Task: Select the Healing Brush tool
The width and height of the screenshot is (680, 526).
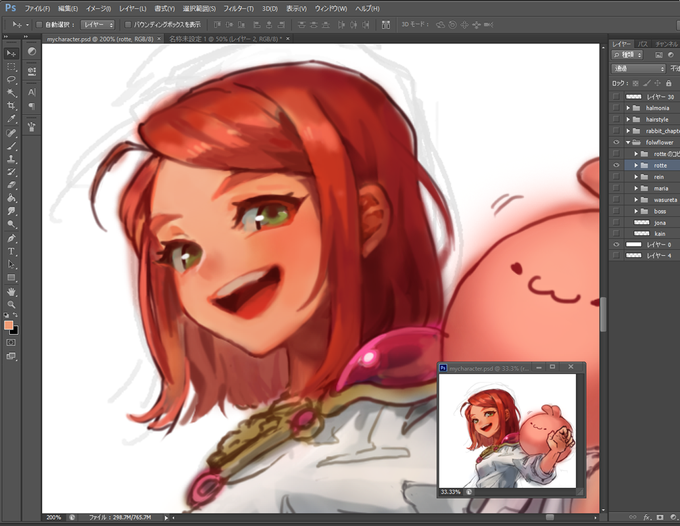Action: (x=11, y=133)
